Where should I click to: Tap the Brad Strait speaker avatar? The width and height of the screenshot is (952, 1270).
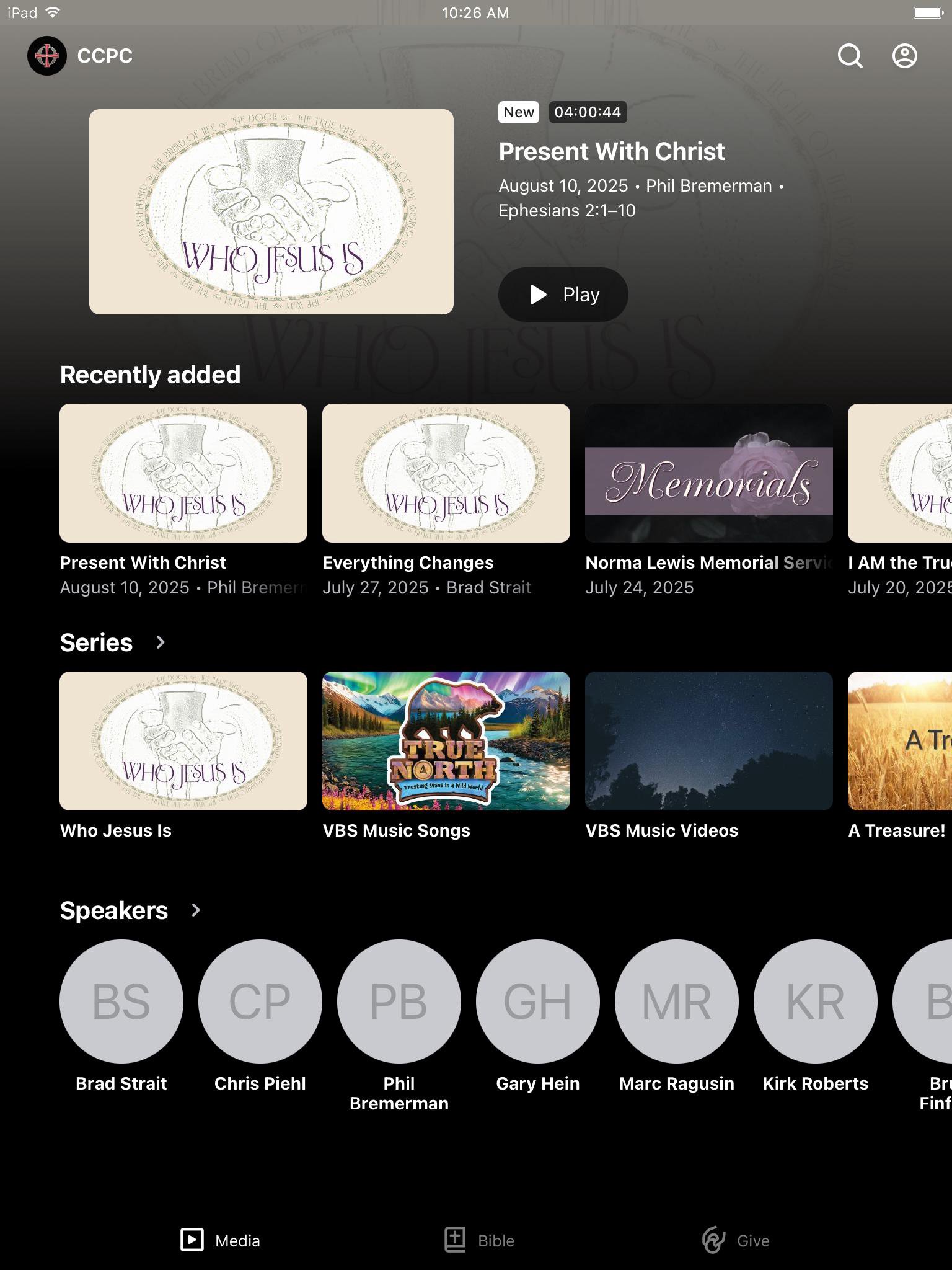[121, 1001]
